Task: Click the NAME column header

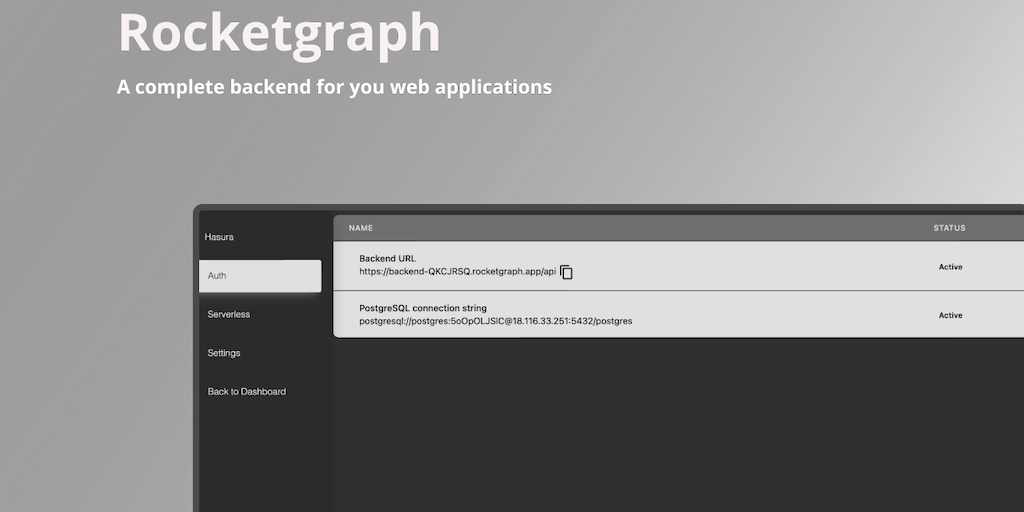Action: [x=360, y=228]
